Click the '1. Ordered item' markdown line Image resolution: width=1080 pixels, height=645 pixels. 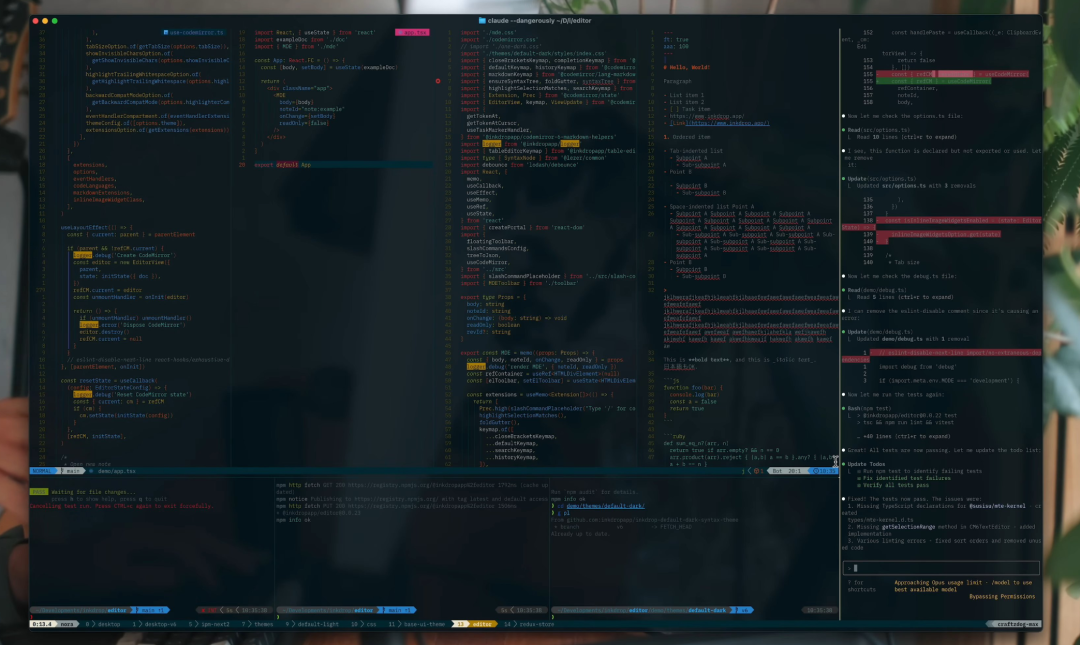coord(687,137)
